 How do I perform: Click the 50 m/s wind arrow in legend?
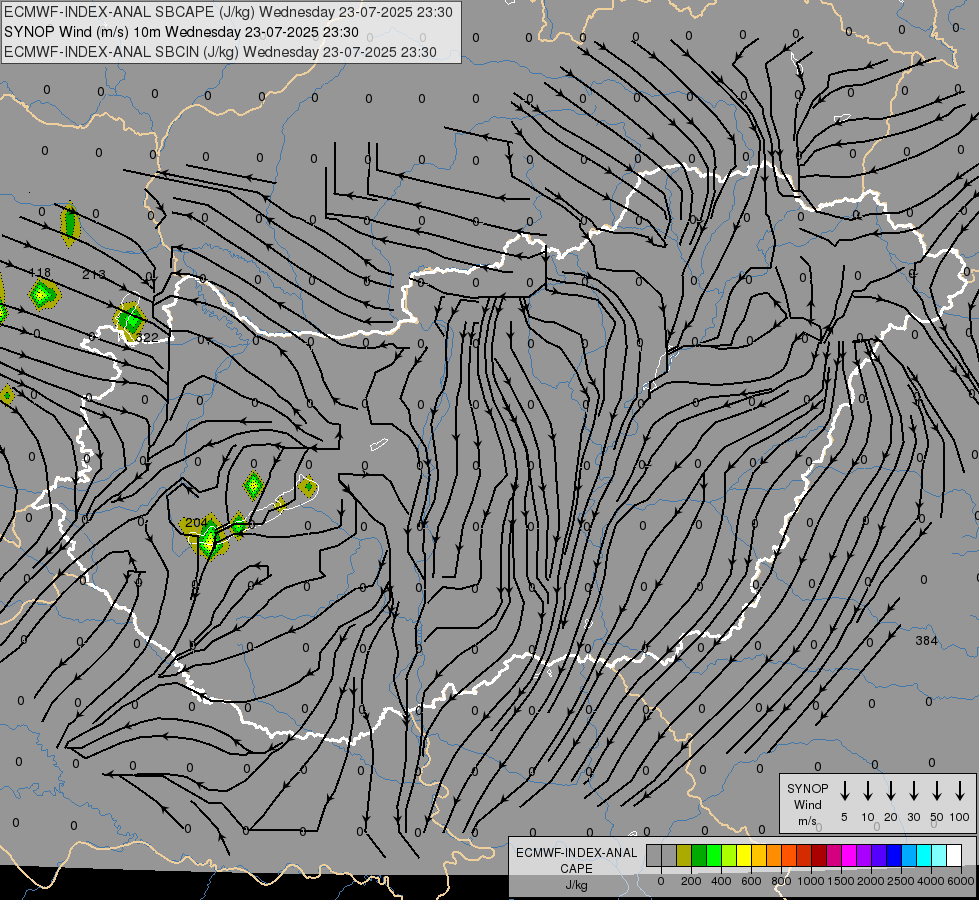point(937,791)
